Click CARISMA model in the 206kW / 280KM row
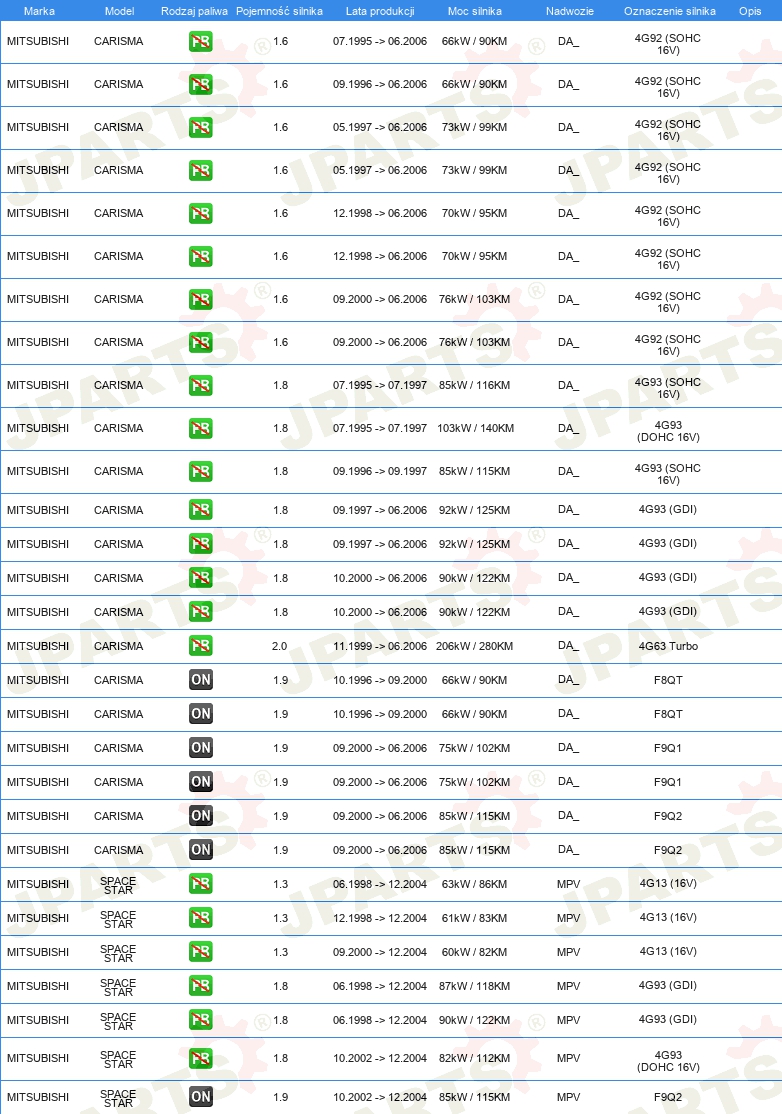The height and width of the screenshot is (1114, 782). pyautogui.click(x=119, y=647)
